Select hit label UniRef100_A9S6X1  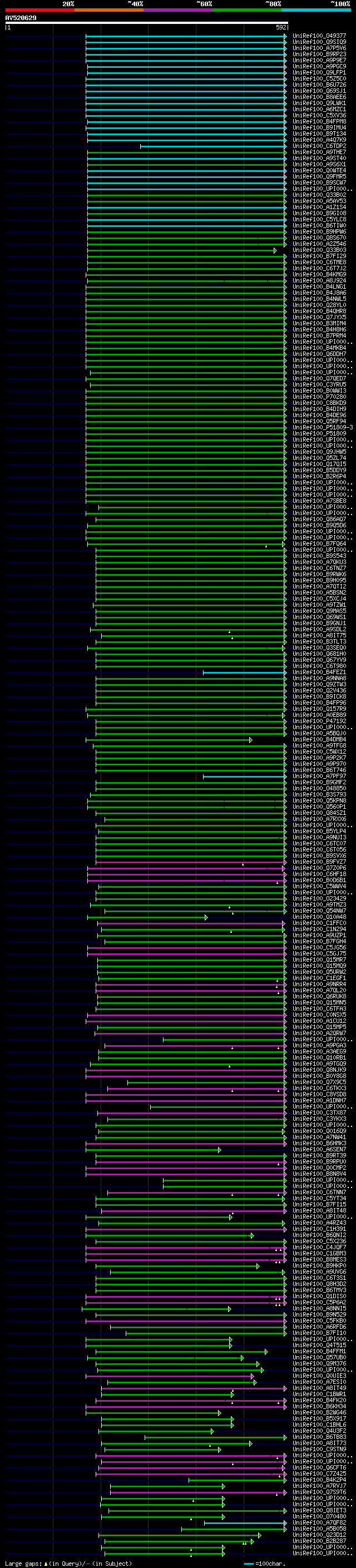coord(319,164)
